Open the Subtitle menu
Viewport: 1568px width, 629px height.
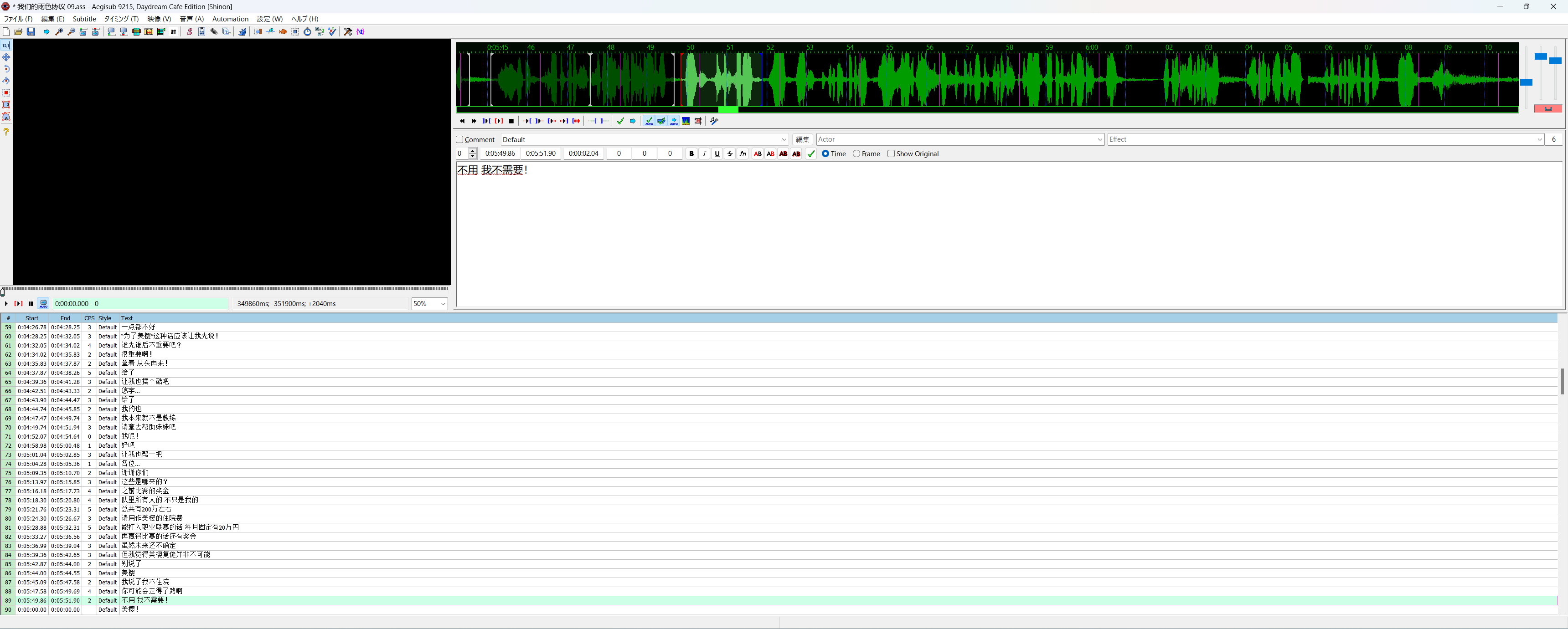pyautogui.click(x=85, y=19)
